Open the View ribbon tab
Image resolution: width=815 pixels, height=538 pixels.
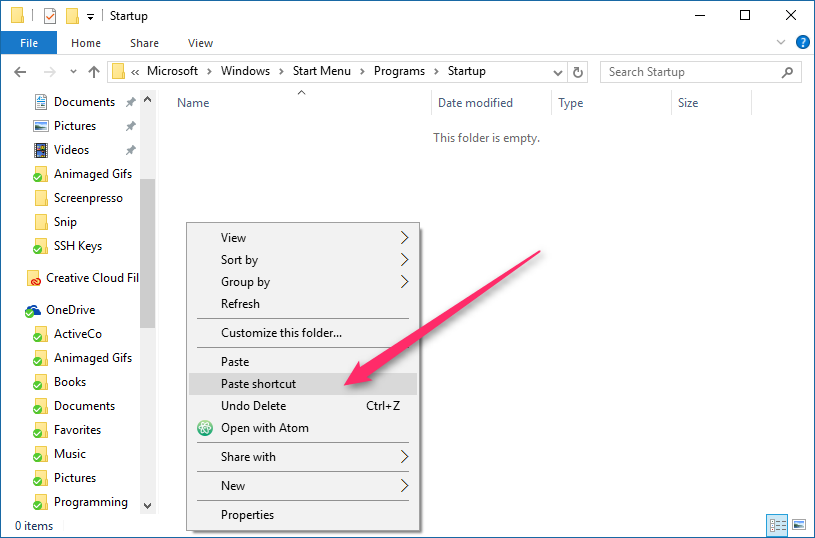[200, 43]
